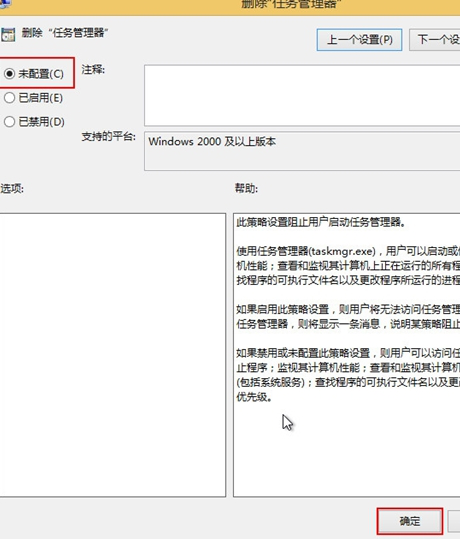This screenshot has width=460, height=539.
Task: Click the 注释: label
Action: point(93,70)
